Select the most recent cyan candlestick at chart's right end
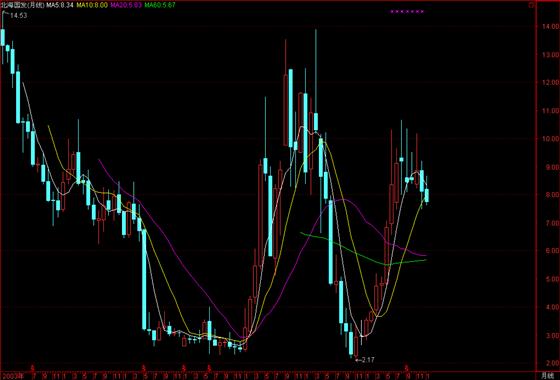Screen dimensions: 560x380 426,195
